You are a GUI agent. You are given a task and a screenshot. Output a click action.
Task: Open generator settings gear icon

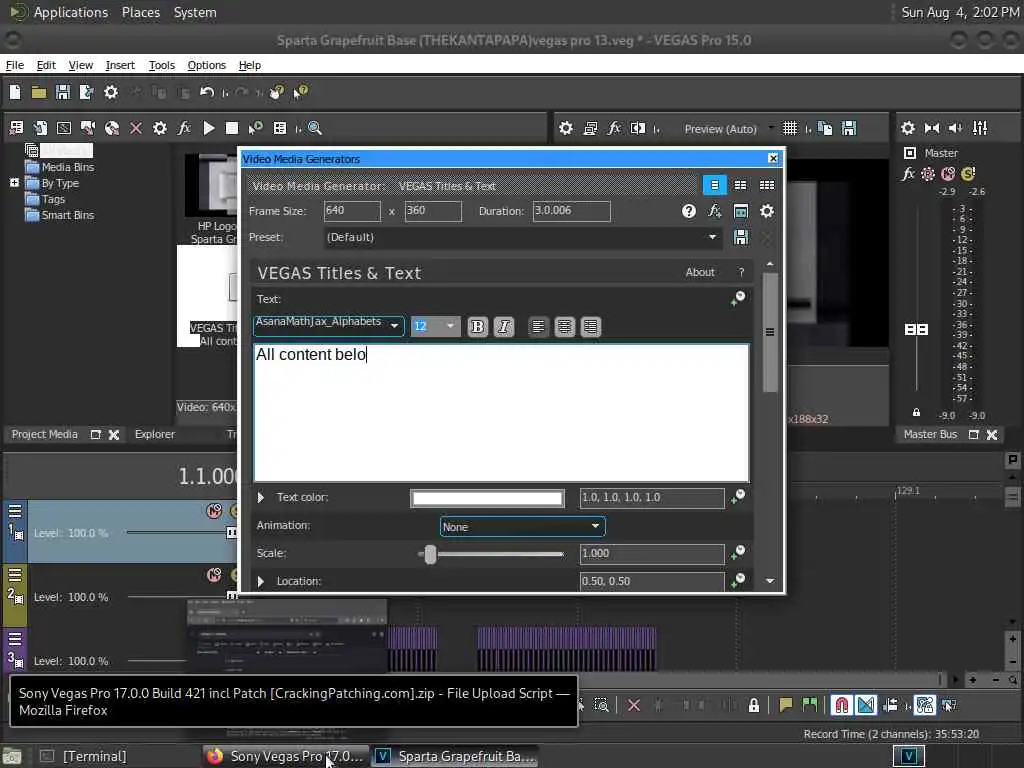pos(767,211)
